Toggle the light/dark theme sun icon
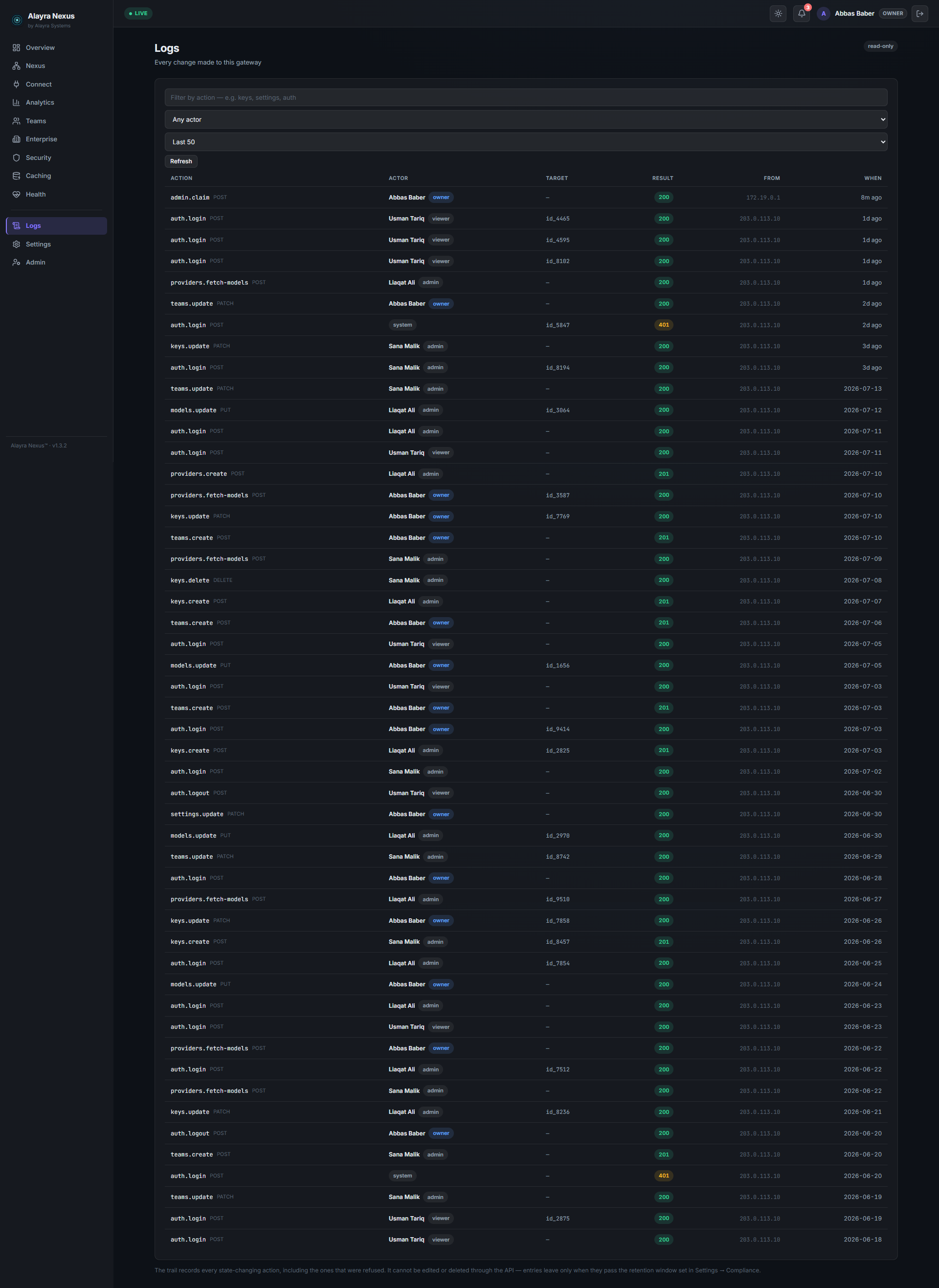 click(x=778, y=14)
